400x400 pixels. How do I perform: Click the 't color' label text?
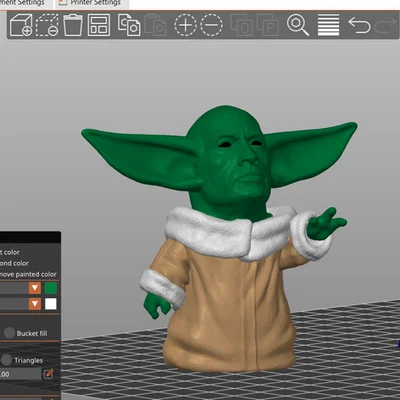(10, 252)
